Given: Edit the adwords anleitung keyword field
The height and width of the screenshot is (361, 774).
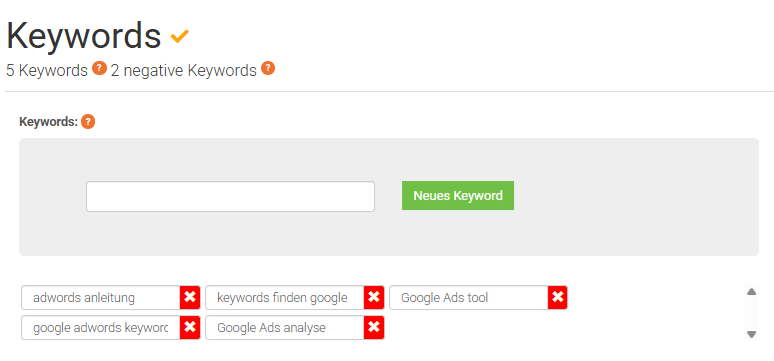Looking at the screenshot, I should pyautogui.click(x=101, y=298).
